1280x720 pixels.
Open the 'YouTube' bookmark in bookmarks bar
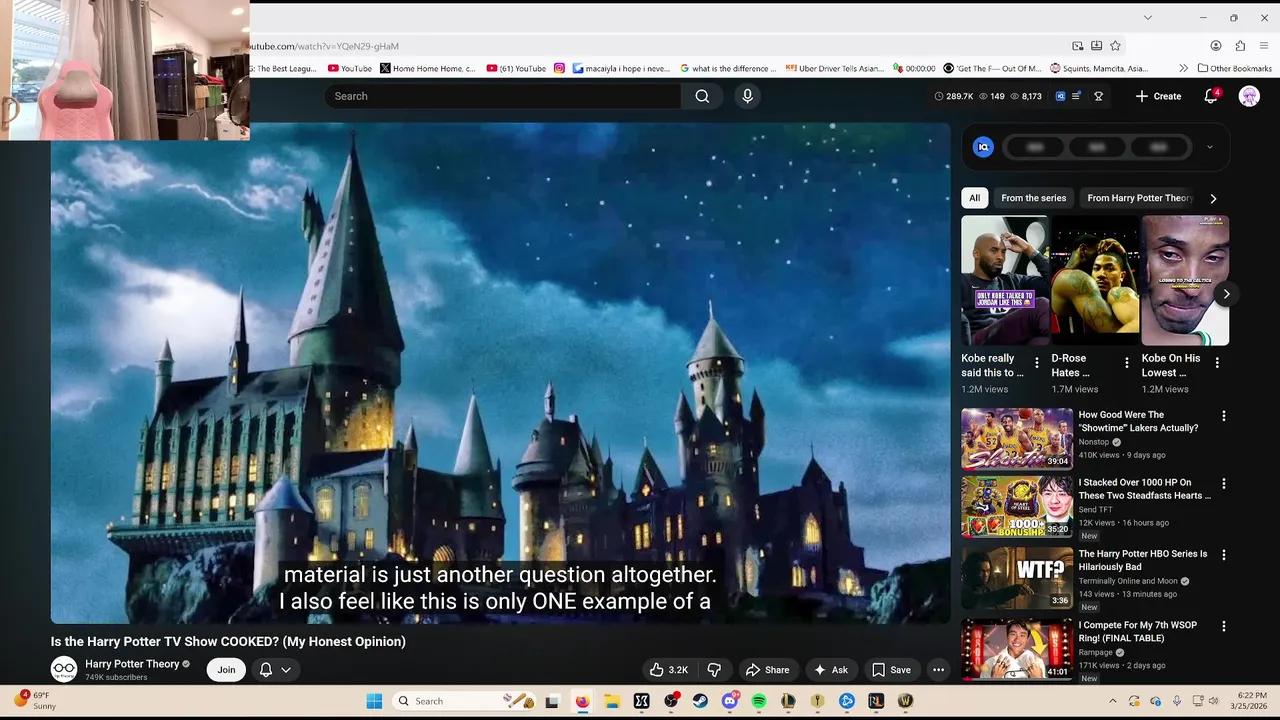click(349, 68)
